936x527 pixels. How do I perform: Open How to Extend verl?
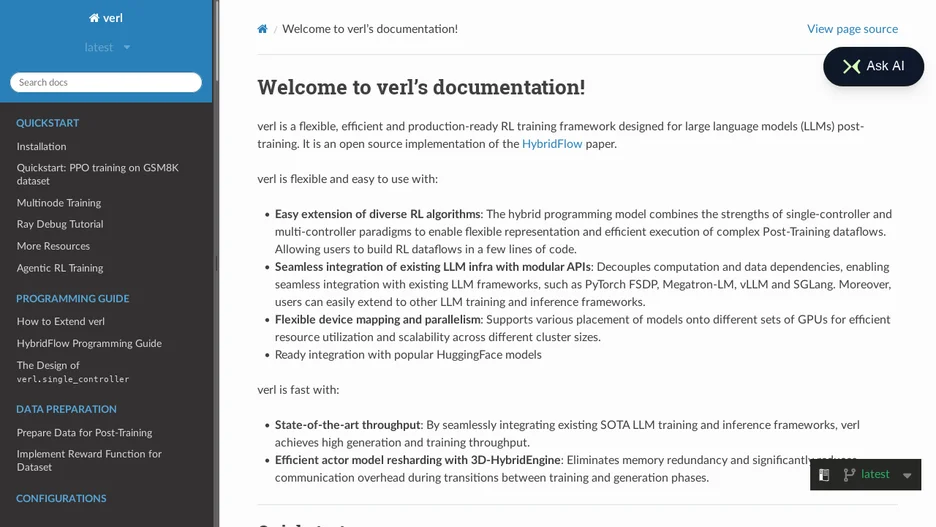click(60, 321)
